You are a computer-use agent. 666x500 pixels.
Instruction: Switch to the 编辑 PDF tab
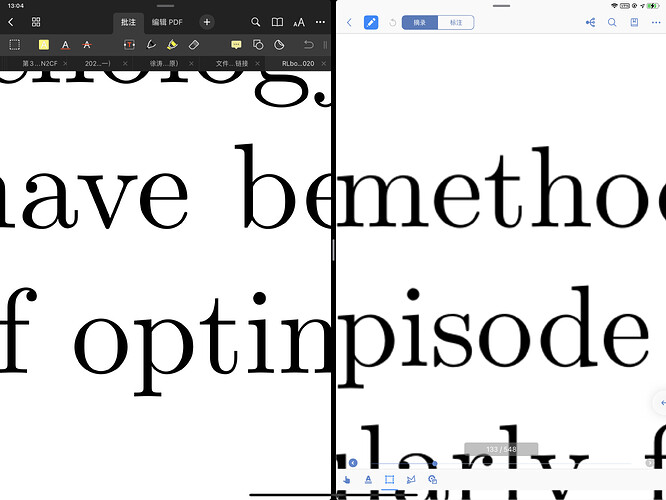tap(167, 22)
